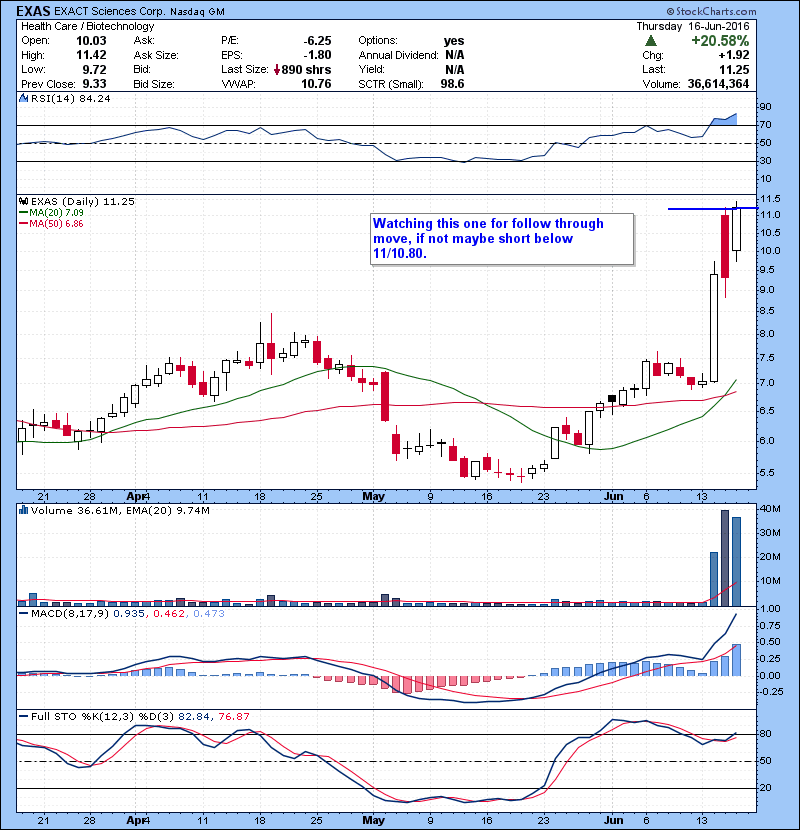Click the volume bars icon beside Volume label
Viewport: 800px width, 830px height.
coord(23,510)
